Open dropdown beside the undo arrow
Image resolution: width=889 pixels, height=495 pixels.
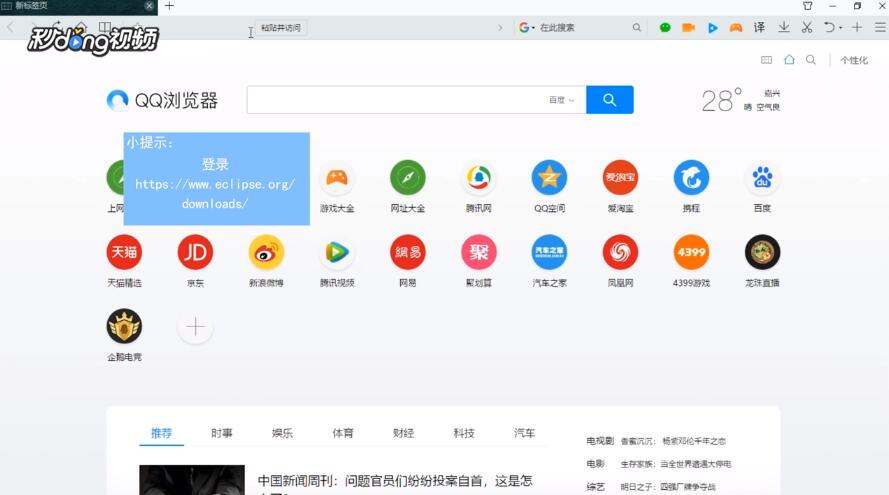point(840,27)
